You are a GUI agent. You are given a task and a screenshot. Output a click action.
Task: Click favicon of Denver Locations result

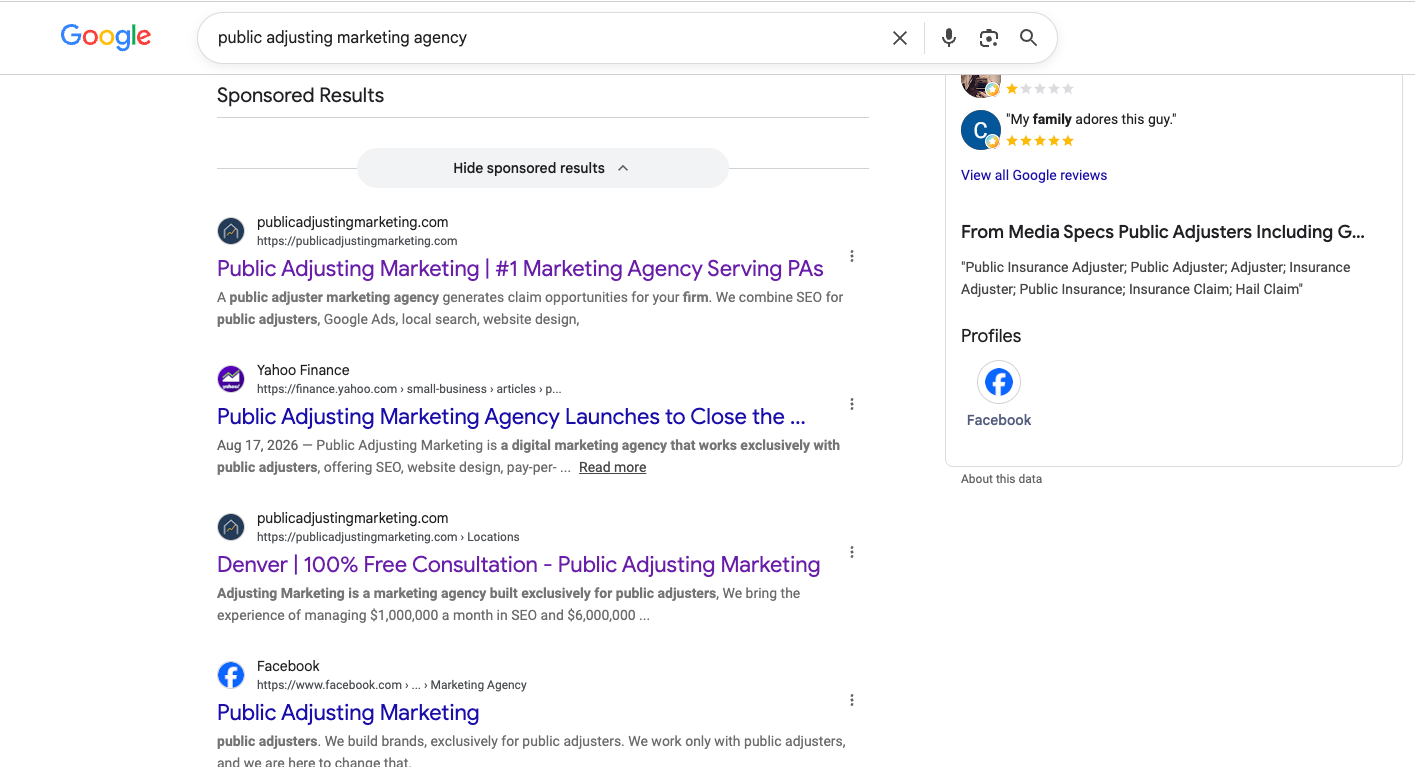tap(231, 527)
